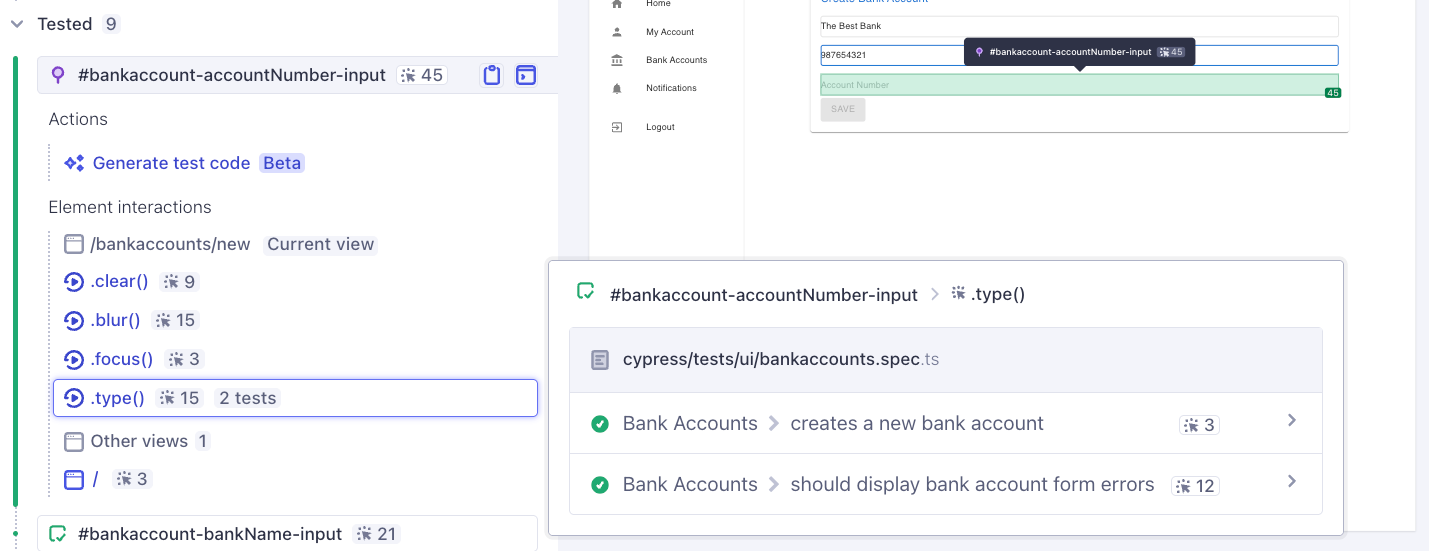1429x551 pixels.
Task: Click the check icon in popup breadcrumb header
Action: coord(586,293)
